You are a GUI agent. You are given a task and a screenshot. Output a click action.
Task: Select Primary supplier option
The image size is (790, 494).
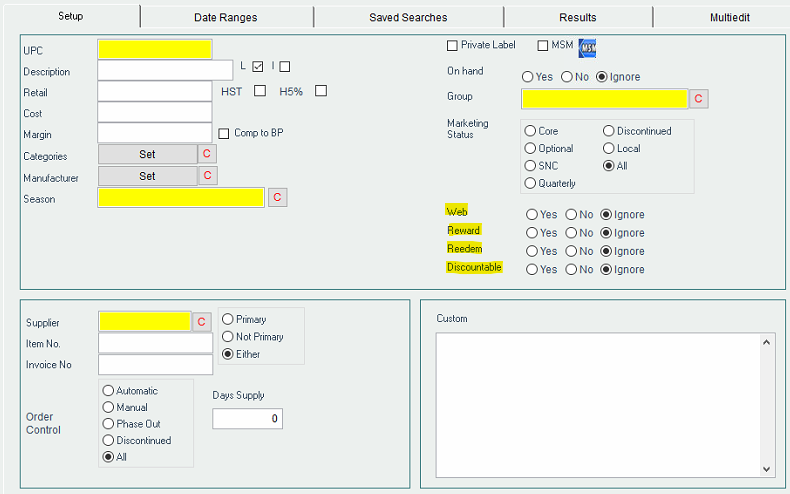coord(228,320)
